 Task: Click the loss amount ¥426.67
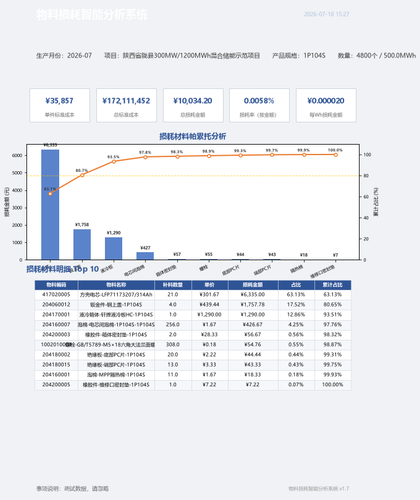click(x=253, y=325)
